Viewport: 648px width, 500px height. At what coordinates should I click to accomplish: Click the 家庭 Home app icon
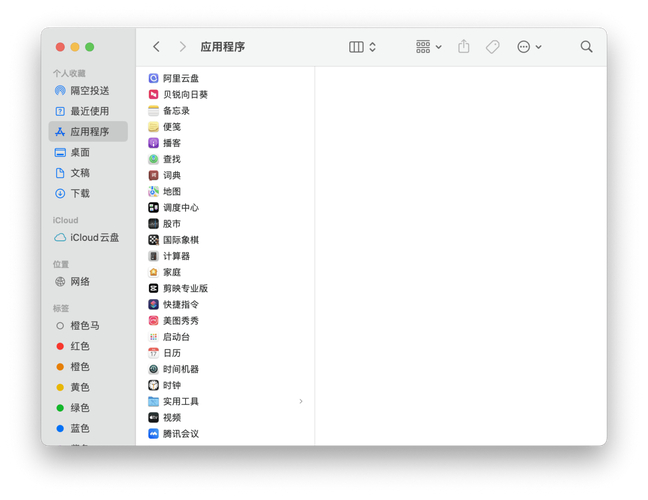[x=153, y=272]
